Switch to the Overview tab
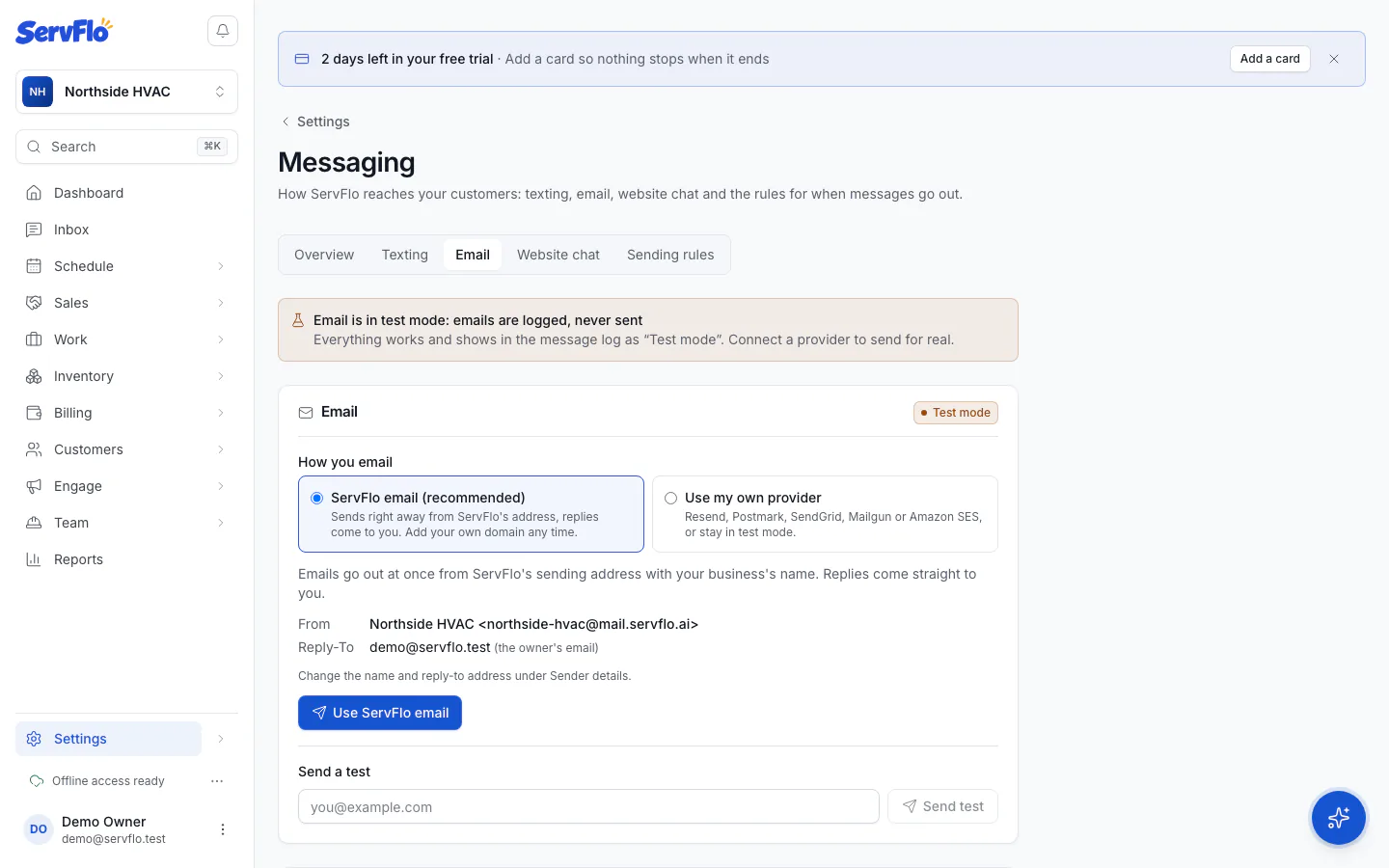1389x868 pixels. pos(324,255)
